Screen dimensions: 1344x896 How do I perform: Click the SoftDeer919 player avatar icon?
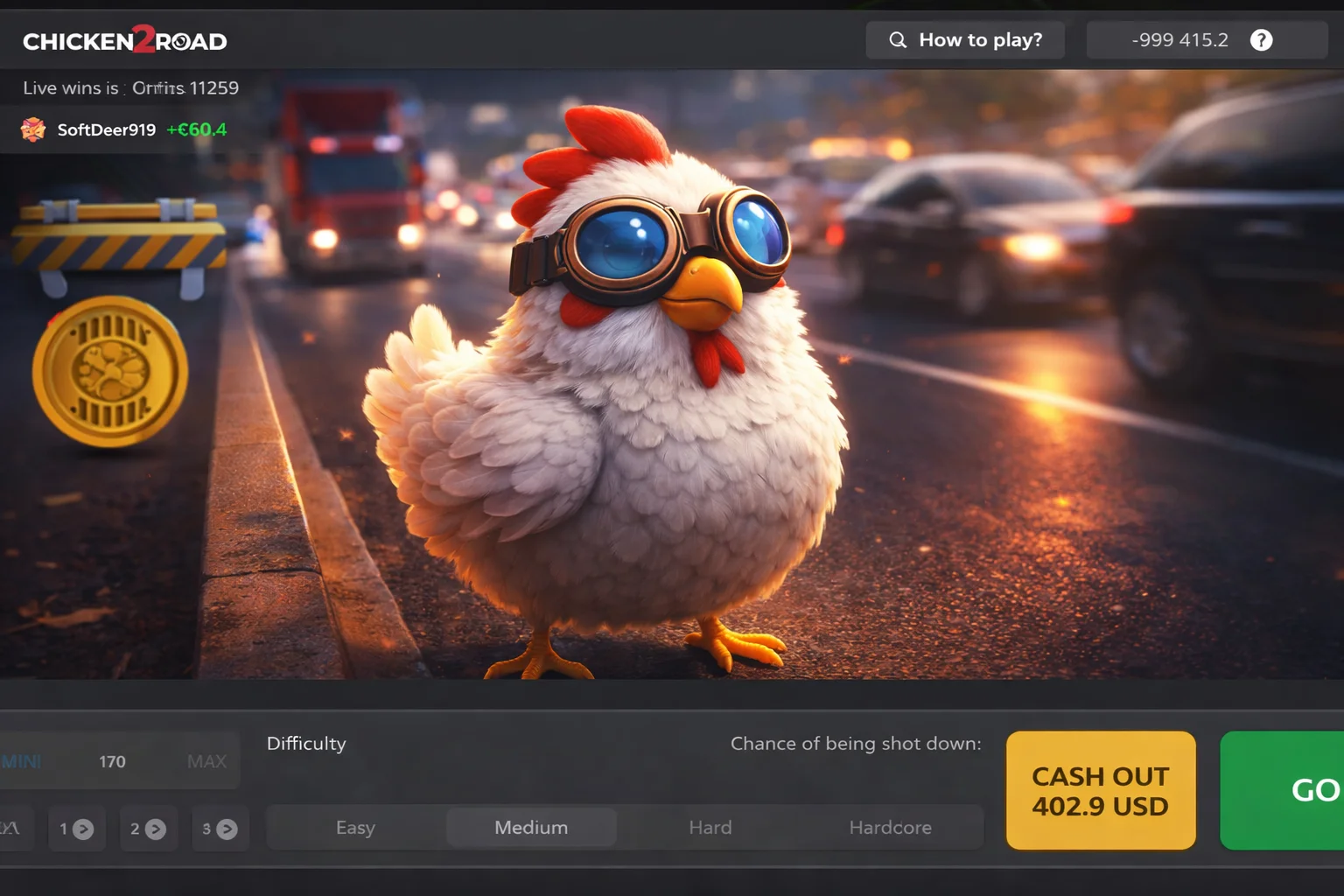click(33, 129)
